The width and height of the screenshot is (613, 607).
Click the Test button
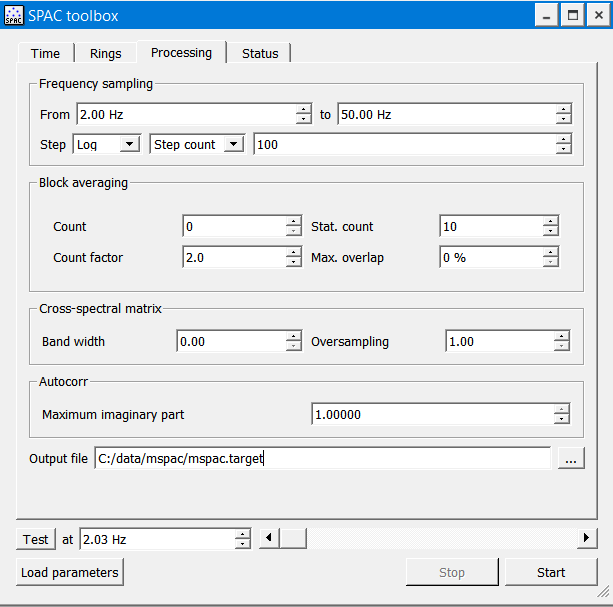[36, 539]
